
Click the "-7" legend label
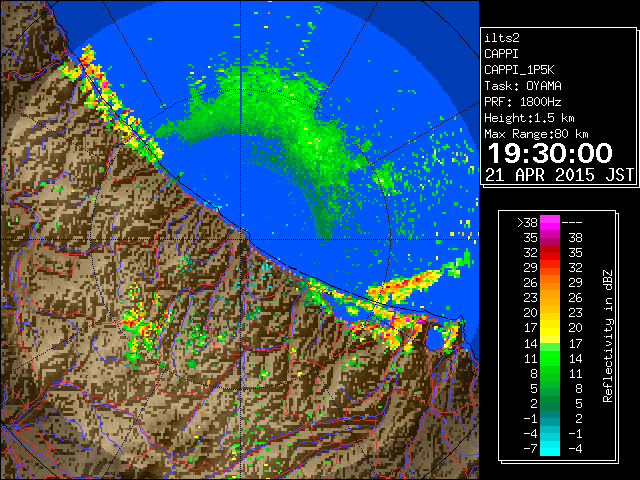click(530, 449)
